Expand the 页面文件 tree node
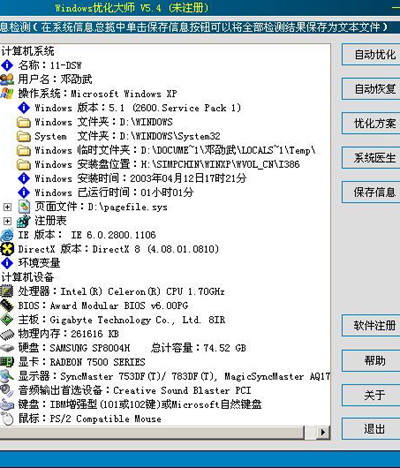Image resolution: width=400 pixels, height=468 pixels. click(x=7, y=207)
